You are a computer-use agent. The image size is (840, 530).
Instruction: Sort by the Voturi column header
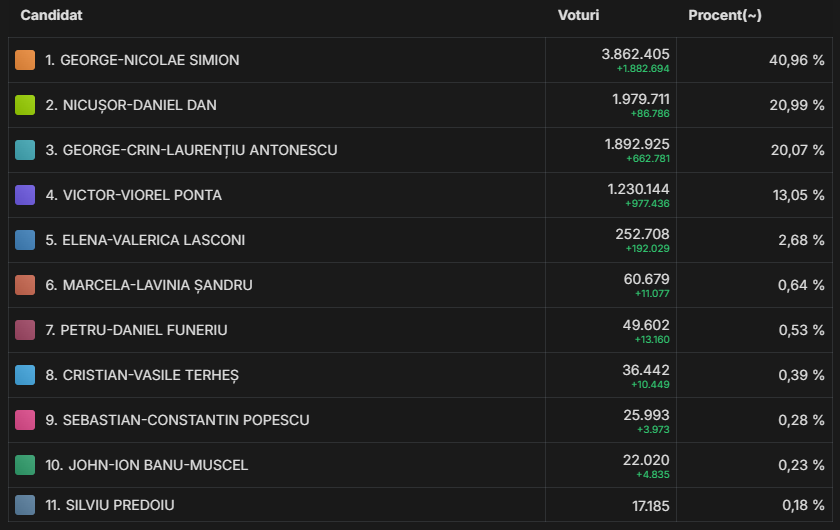[579, 16]
